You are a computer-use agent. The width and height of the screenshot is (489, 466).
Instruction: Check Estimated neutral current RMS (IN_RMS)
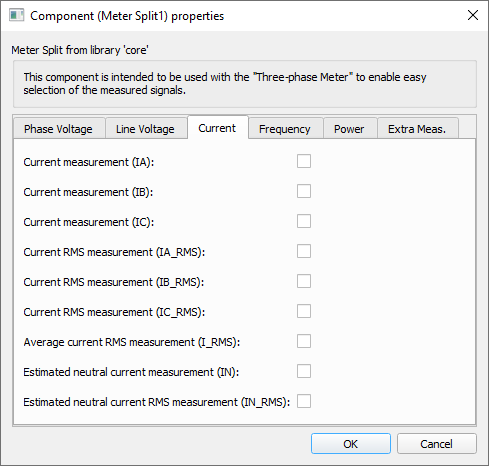[x=304, y=401]
